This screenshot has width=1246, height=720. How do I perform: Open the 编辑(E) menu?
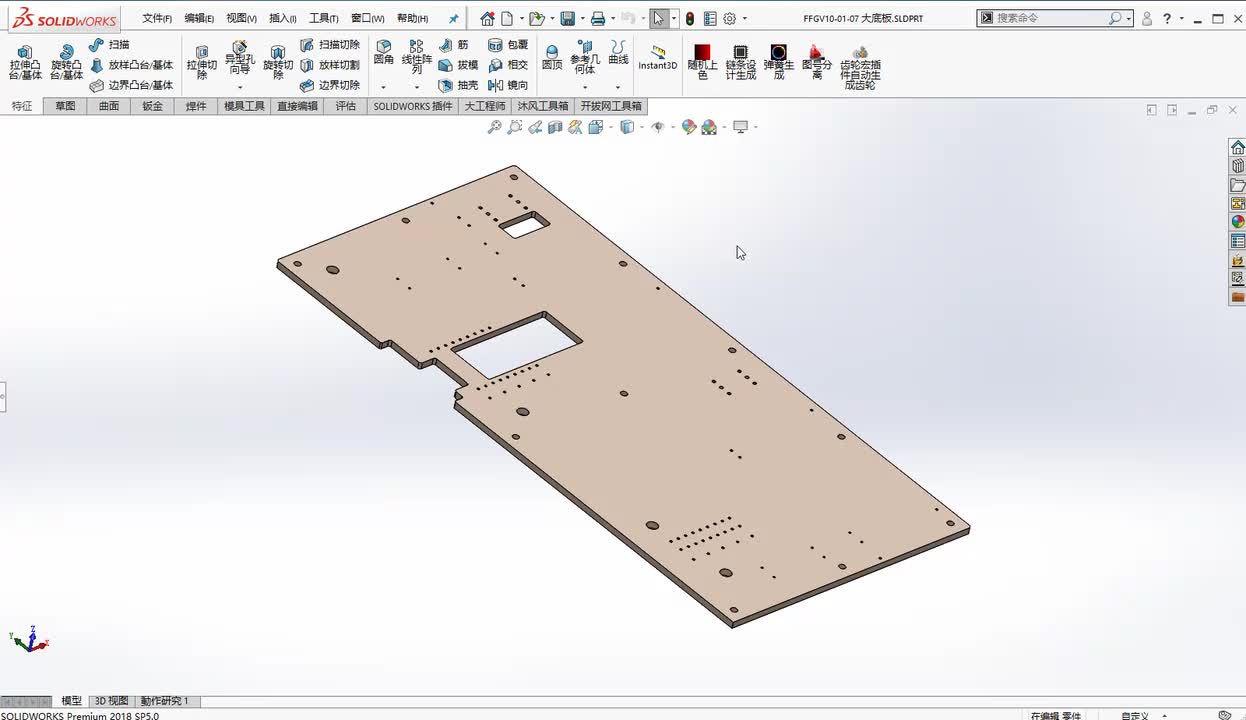click(199, 18)
